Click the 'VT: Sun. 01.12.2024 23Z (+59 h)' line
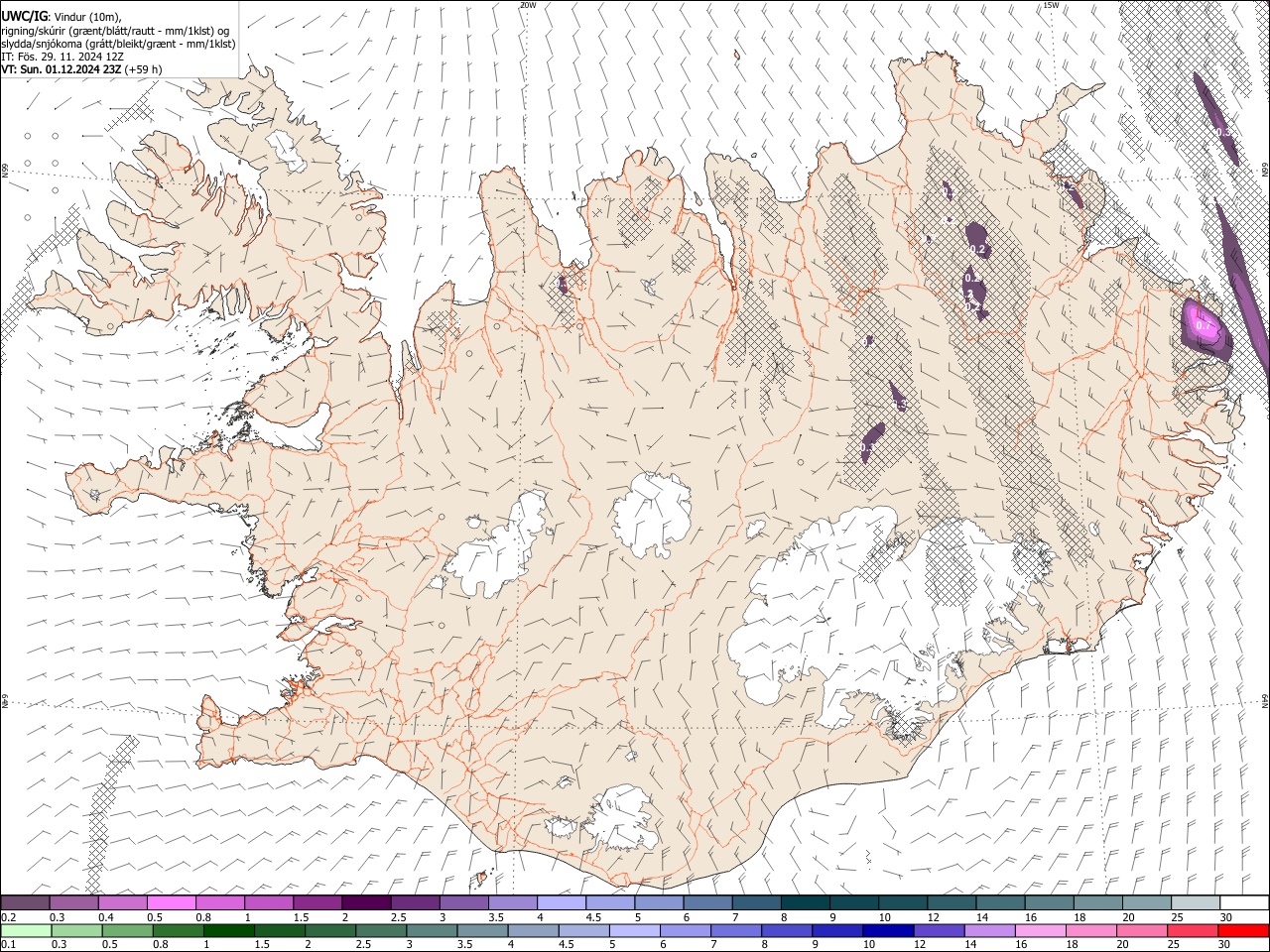This screenshot has height=952, width=1270. (82, 69)
